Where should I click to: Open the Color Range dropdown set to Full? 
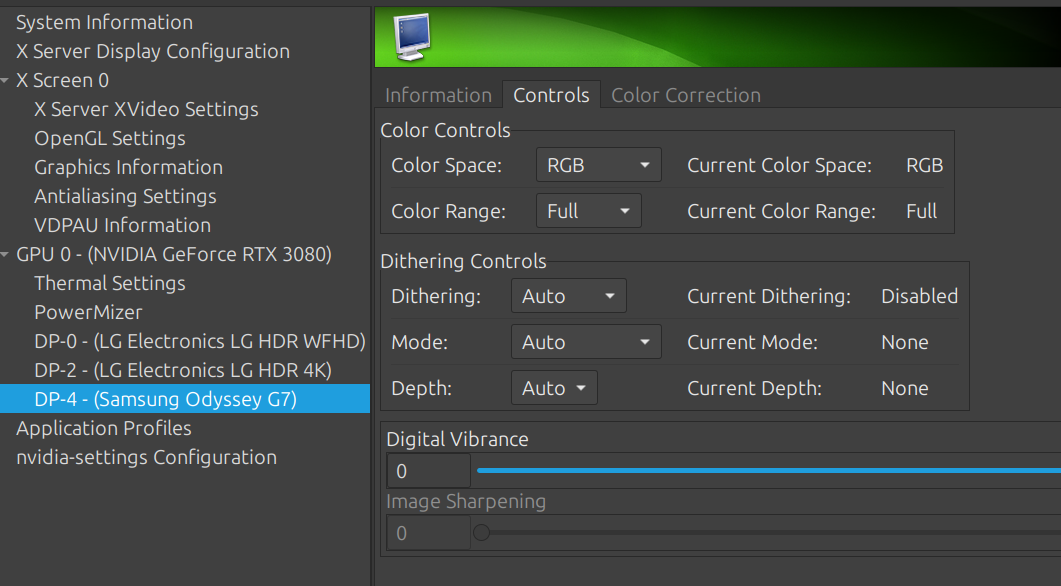click(589, 211)
